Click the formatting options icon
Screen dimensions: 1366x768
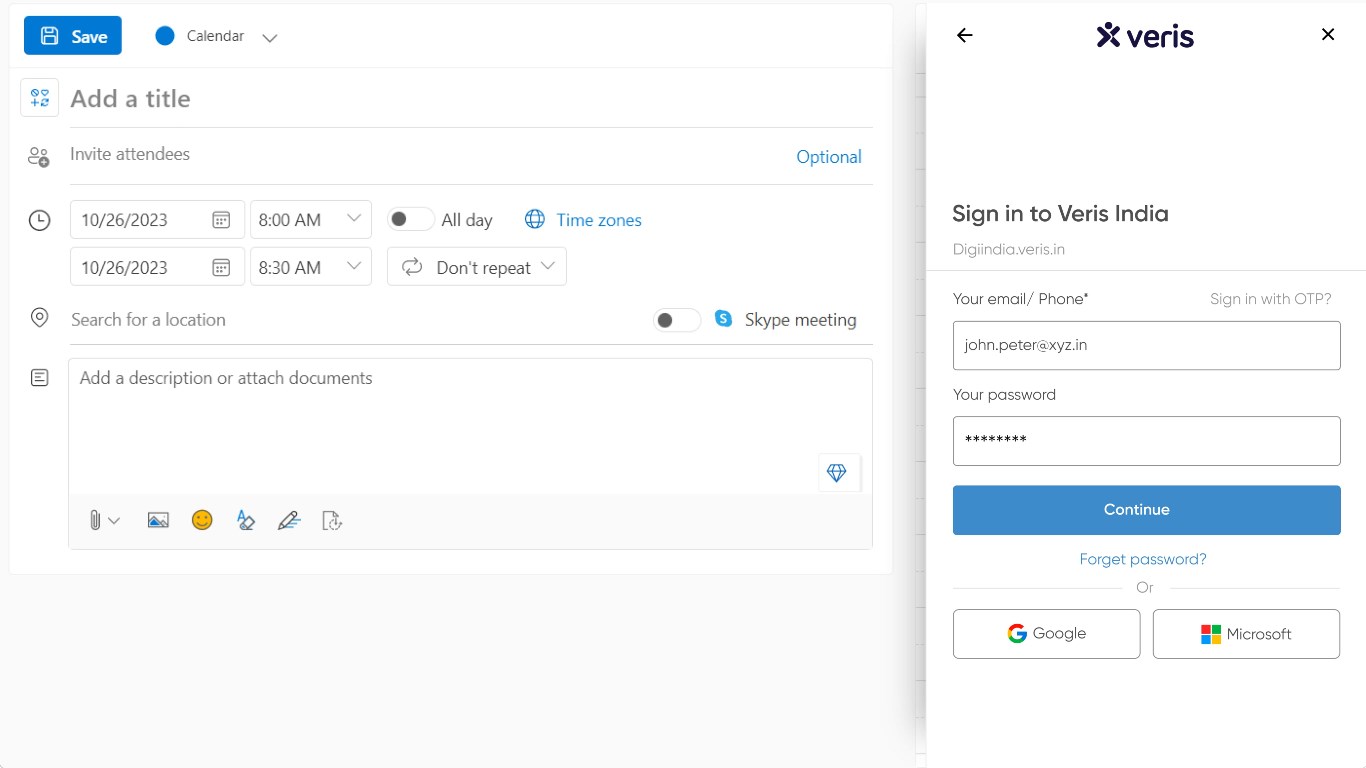(x=245, y=520)
